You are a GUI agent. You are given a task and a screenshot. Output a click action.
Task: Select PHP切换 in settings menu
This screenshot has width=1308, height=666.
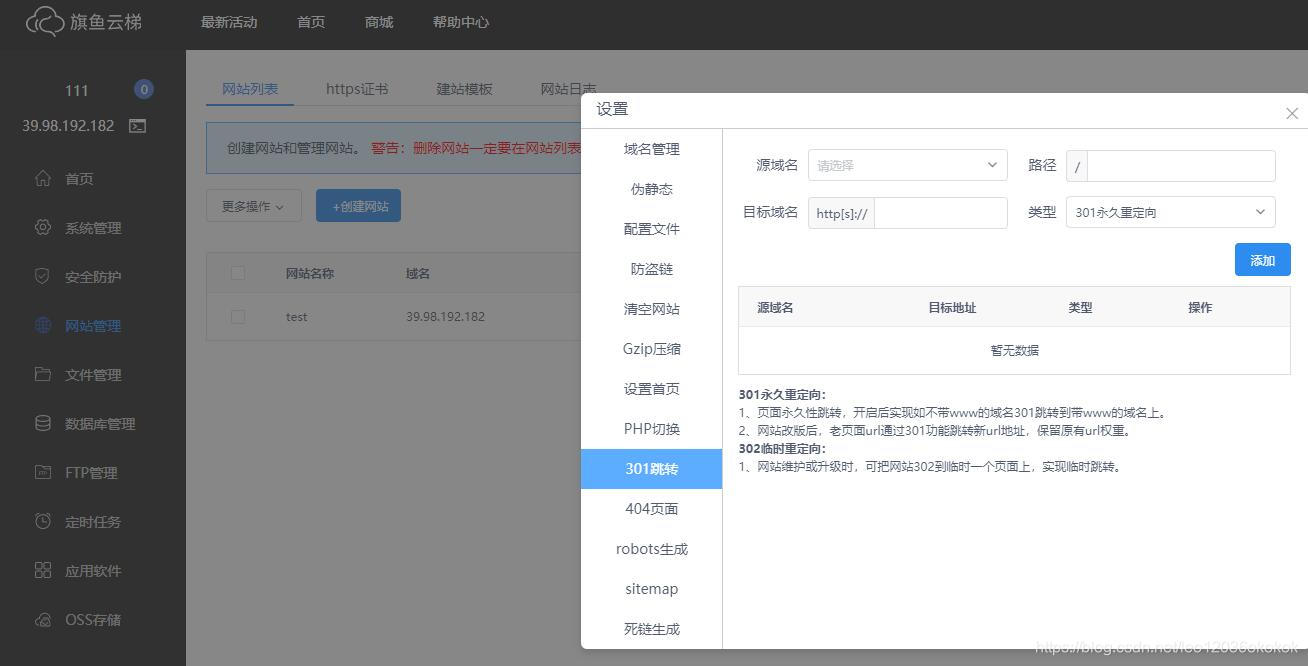point(651,429)
